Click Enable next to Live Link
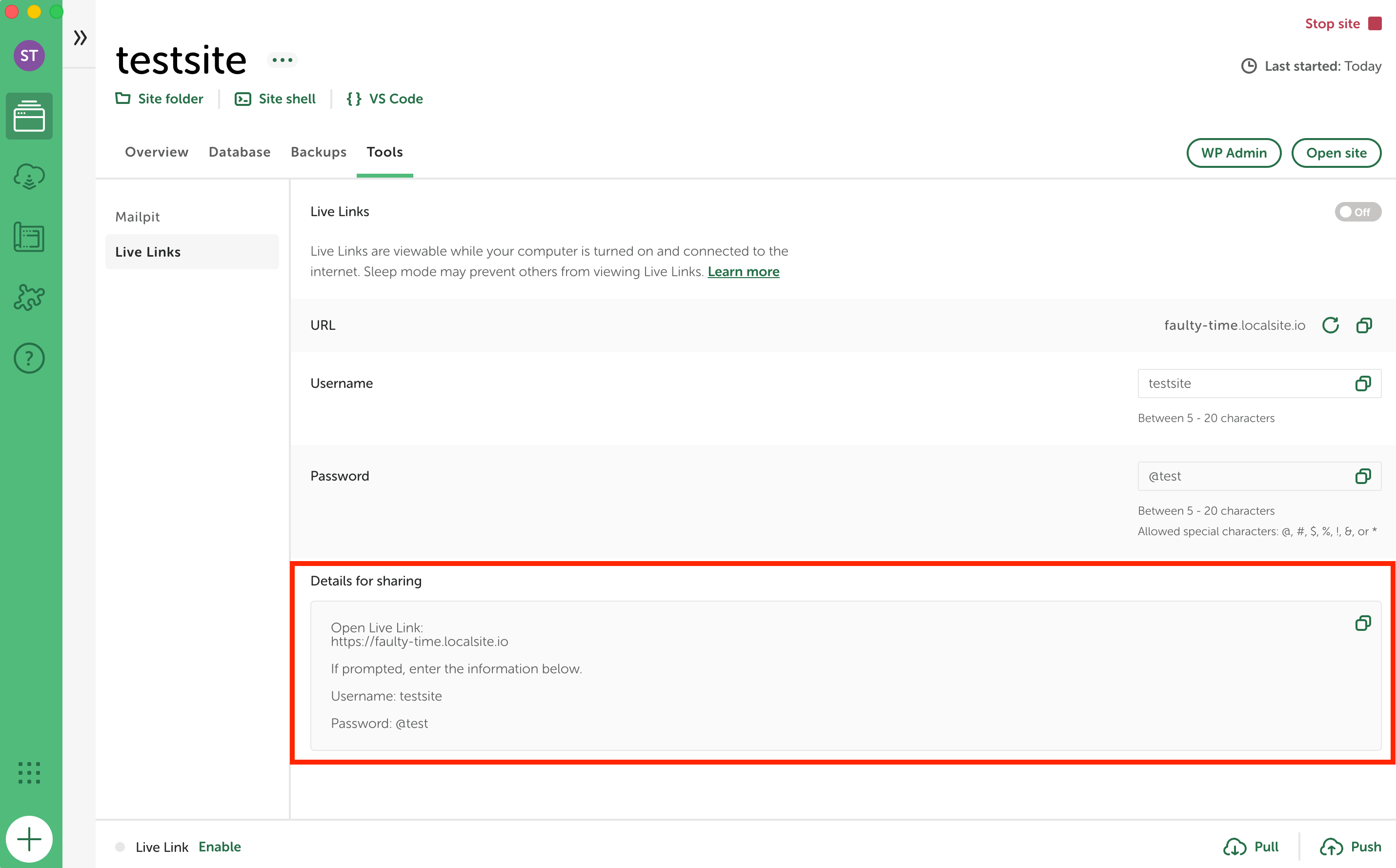 pos(219,847)
